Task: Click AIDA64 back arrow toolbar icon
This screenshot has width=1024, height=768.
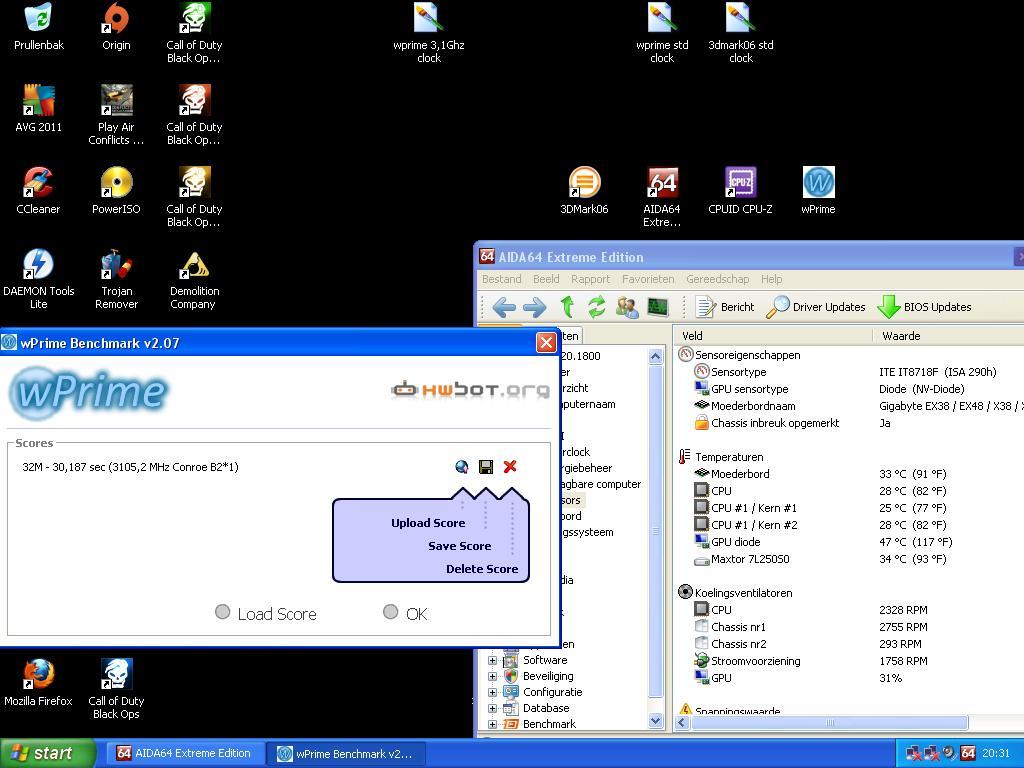Action: [x=504, y=307]
